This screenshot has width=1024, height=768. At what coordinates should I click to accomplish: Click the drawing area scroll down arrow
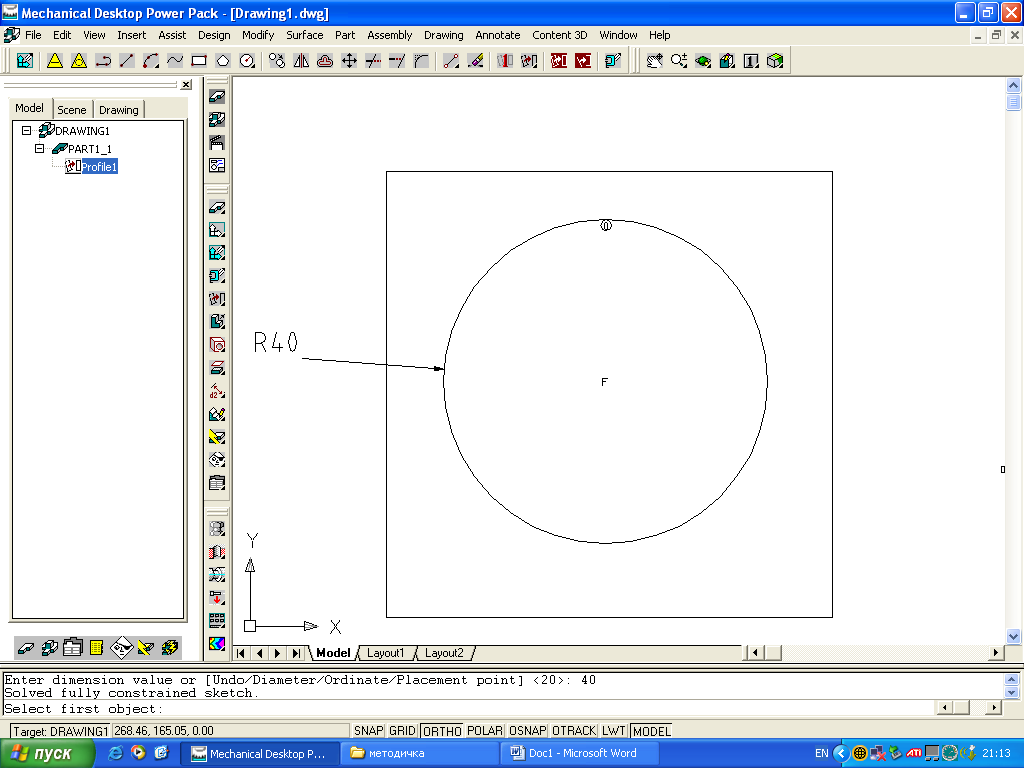pos(1013,636)
